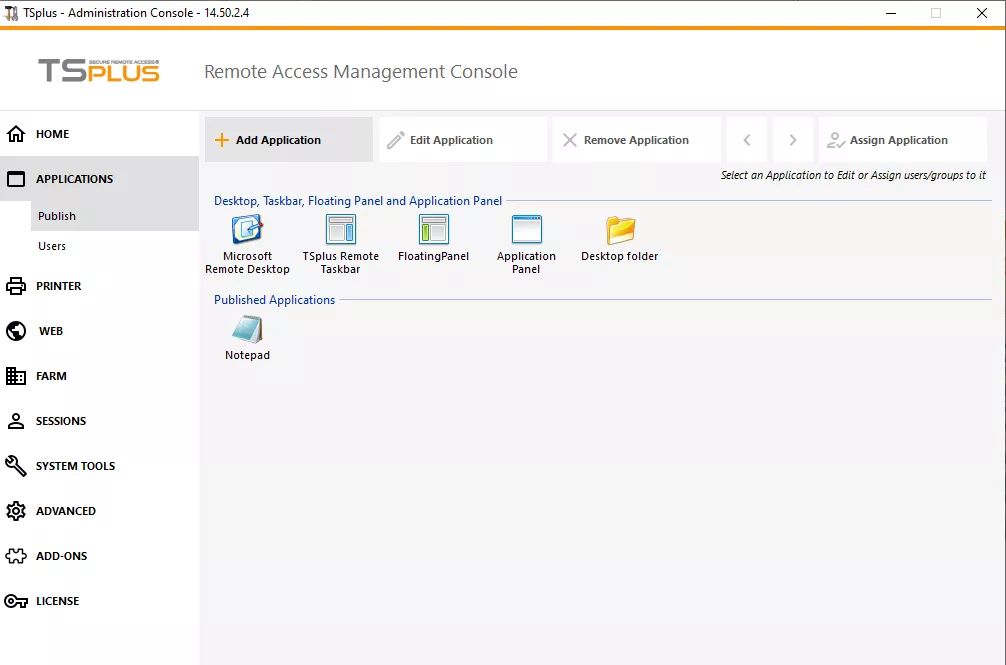Open the Sessions section
Image resolution: width=1006 pixels, height=665 pixels.
pos(60,421)
